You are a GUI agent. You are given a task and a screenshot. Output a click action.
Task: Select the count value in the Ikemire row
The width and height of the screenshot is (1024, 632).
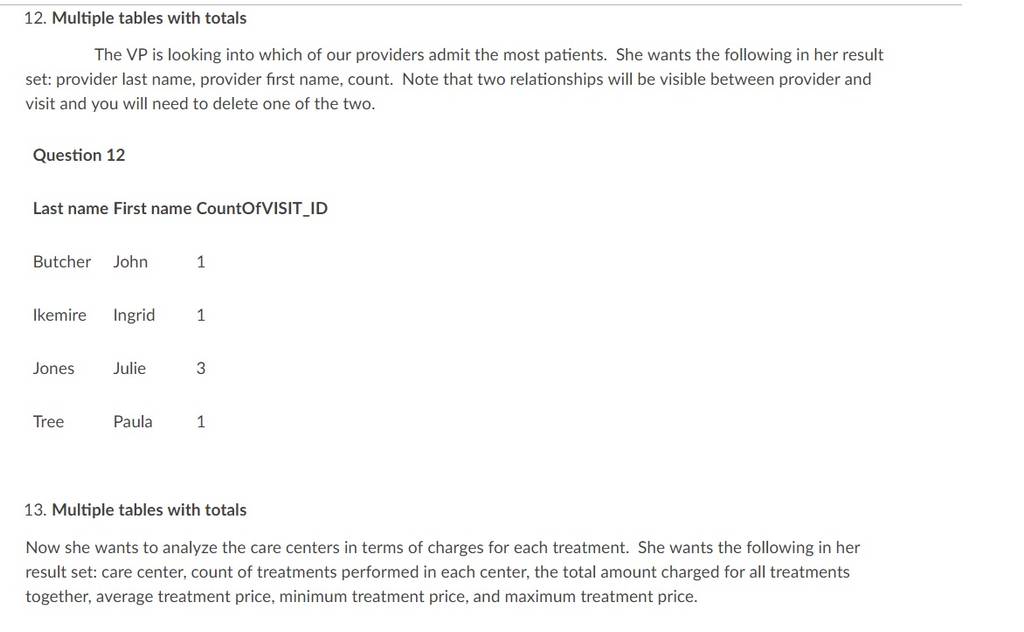point(201,315)
